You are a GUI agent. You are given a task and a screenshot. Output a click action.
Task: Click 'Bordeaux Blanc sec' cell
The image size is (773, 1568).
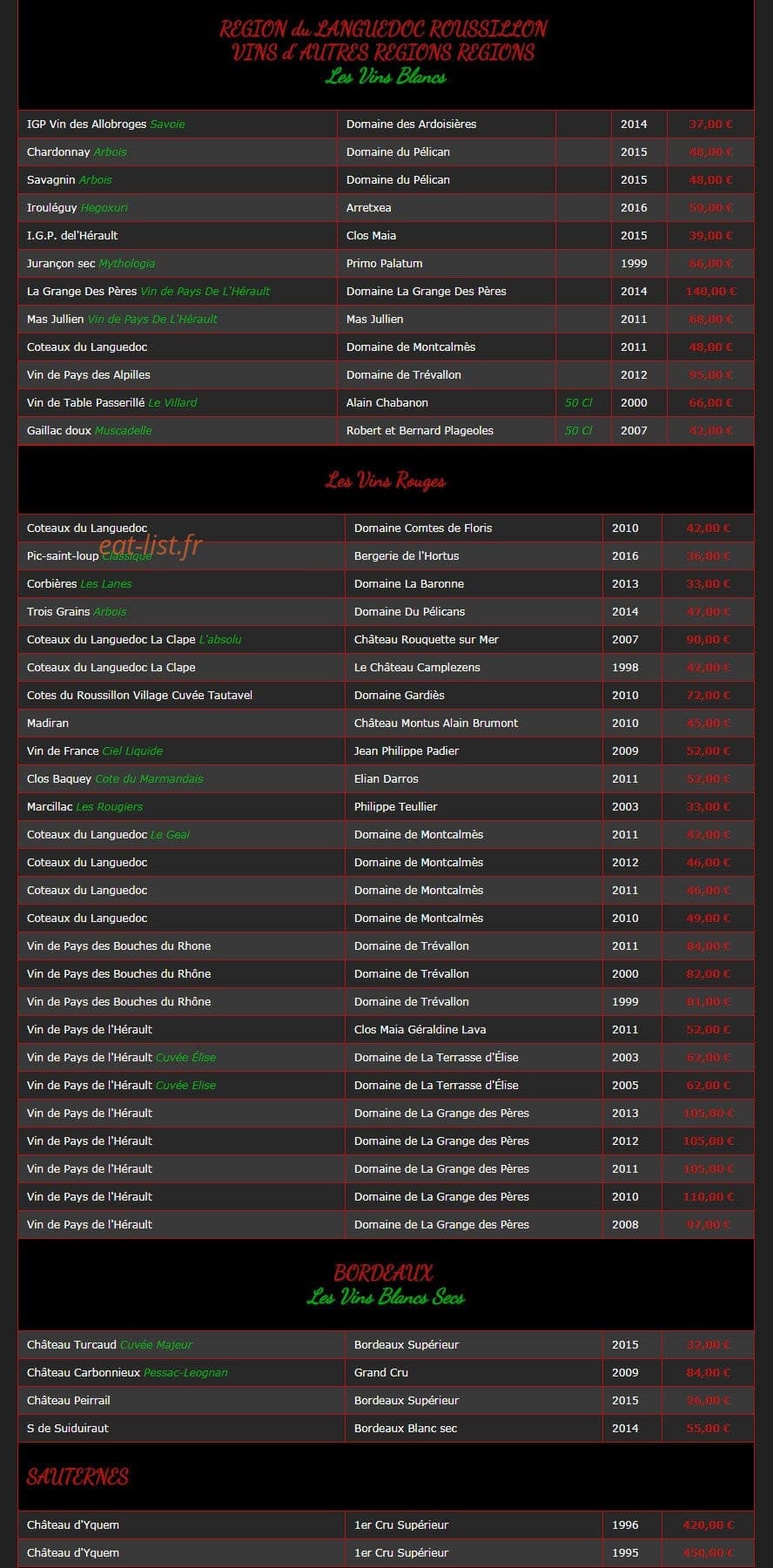[x=406, y=1428]
